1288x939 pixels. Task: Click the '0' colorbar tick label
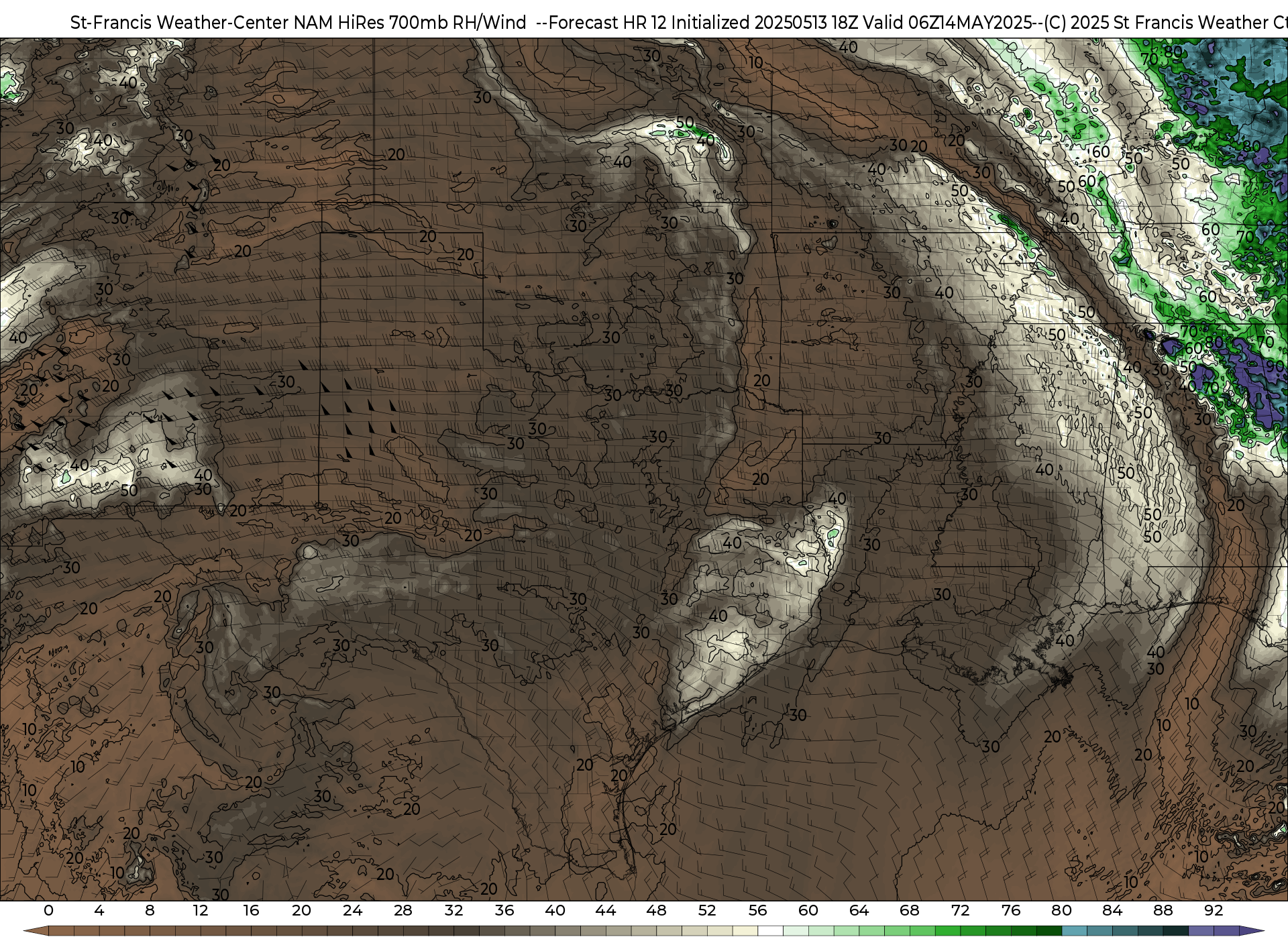[48, 910]
